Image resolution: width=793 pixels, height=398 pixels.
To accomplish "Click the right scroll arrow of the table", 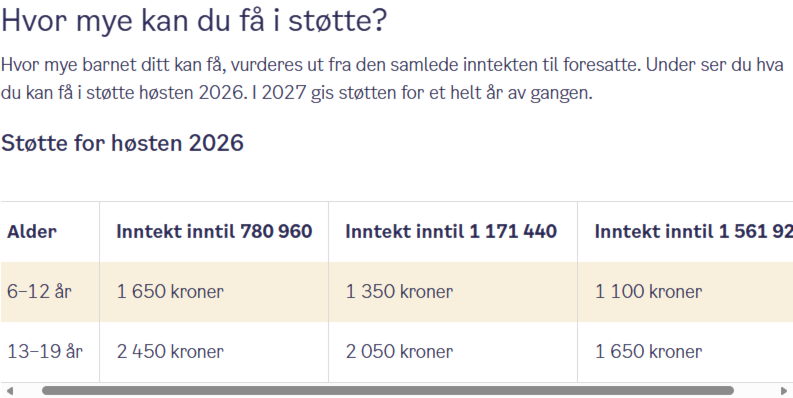I will (783, 391).
